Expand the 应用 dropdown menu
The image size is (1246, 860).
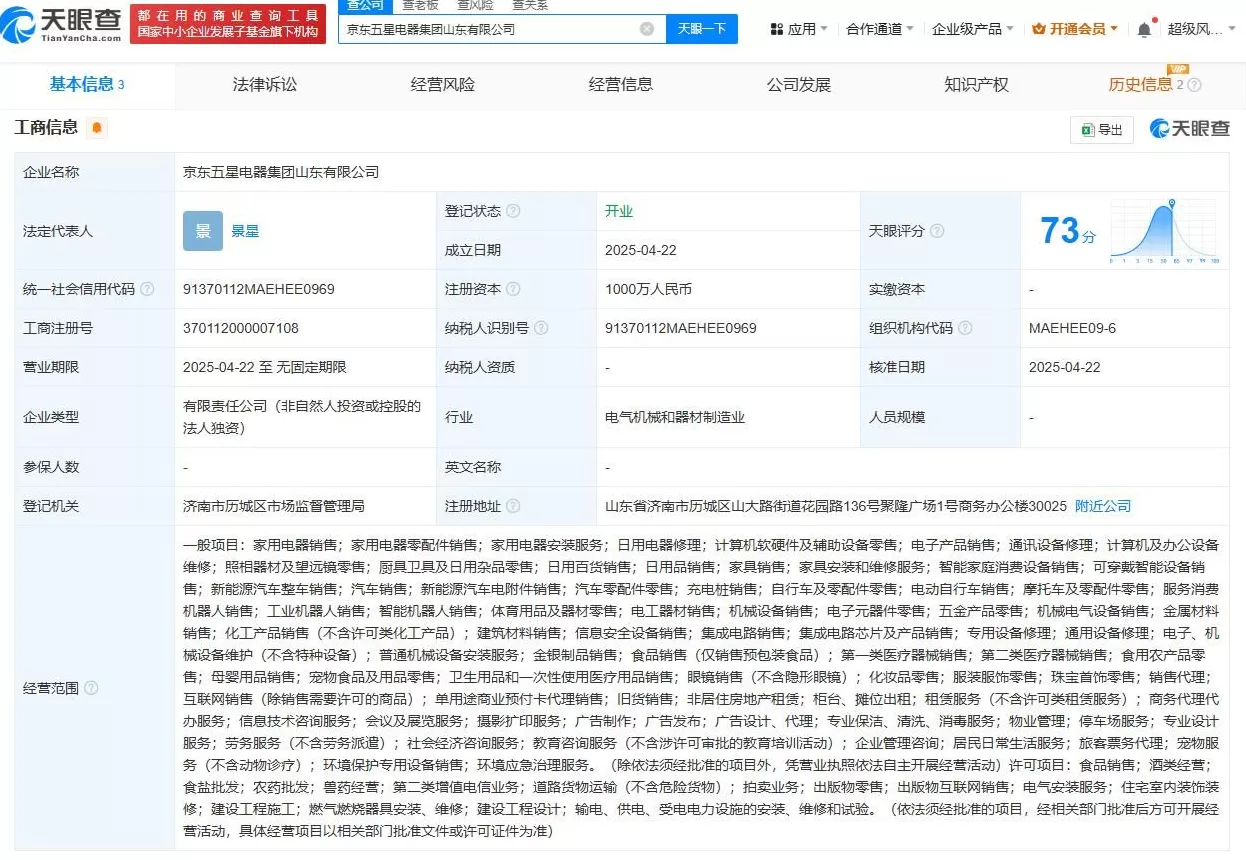(x=799, y=29)
